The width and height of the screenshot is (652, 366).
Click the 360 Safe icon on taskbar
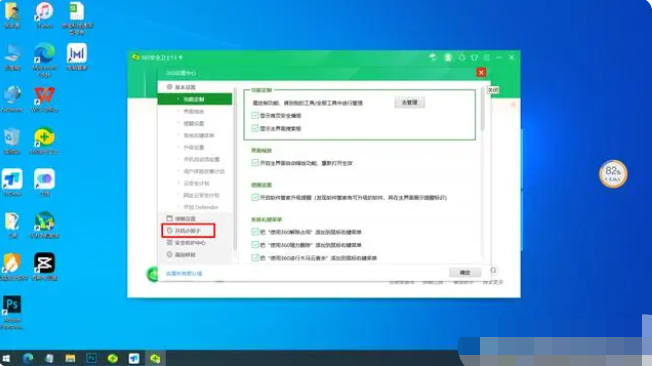[155, 358]
